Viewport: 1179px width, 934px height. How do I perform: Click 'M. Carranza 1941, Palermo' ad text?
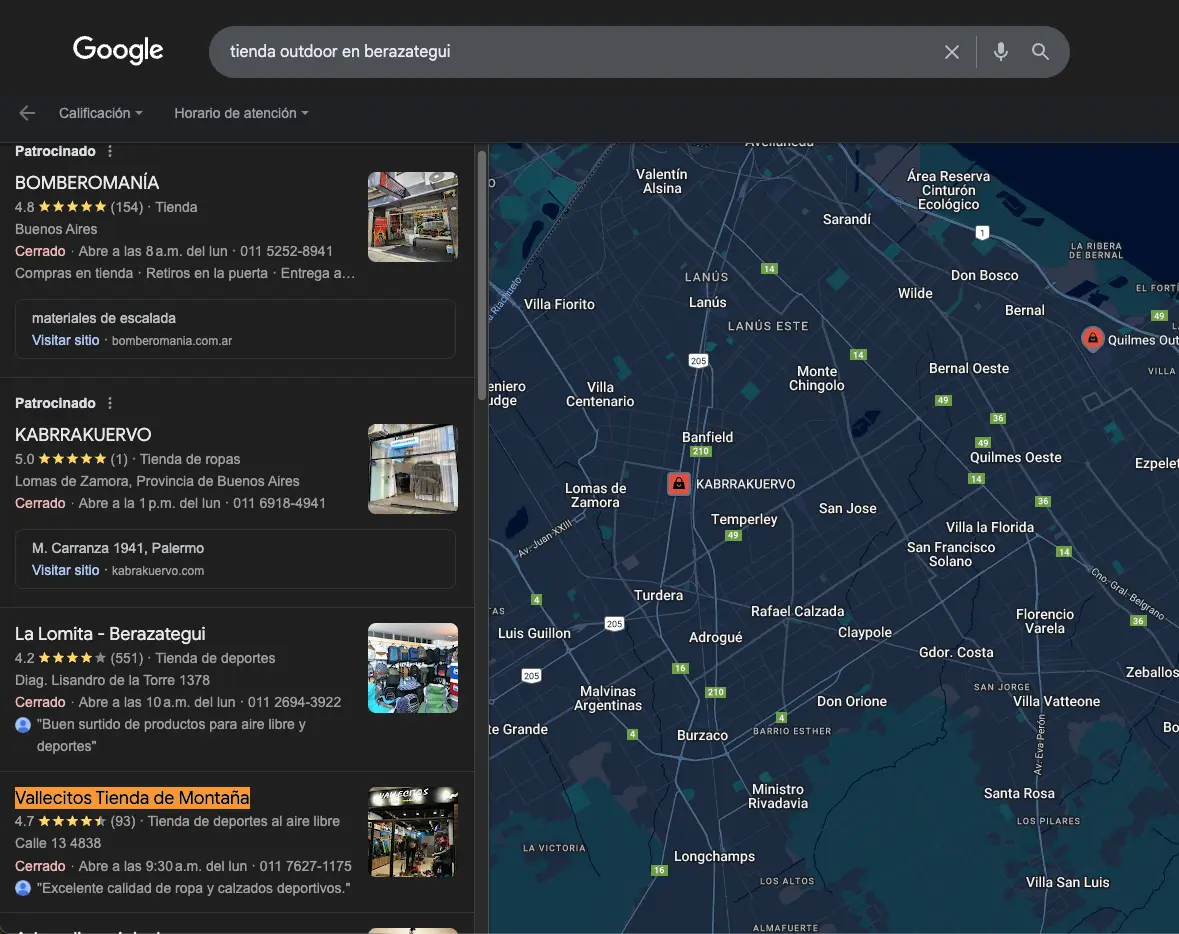[x=118, y=548]
